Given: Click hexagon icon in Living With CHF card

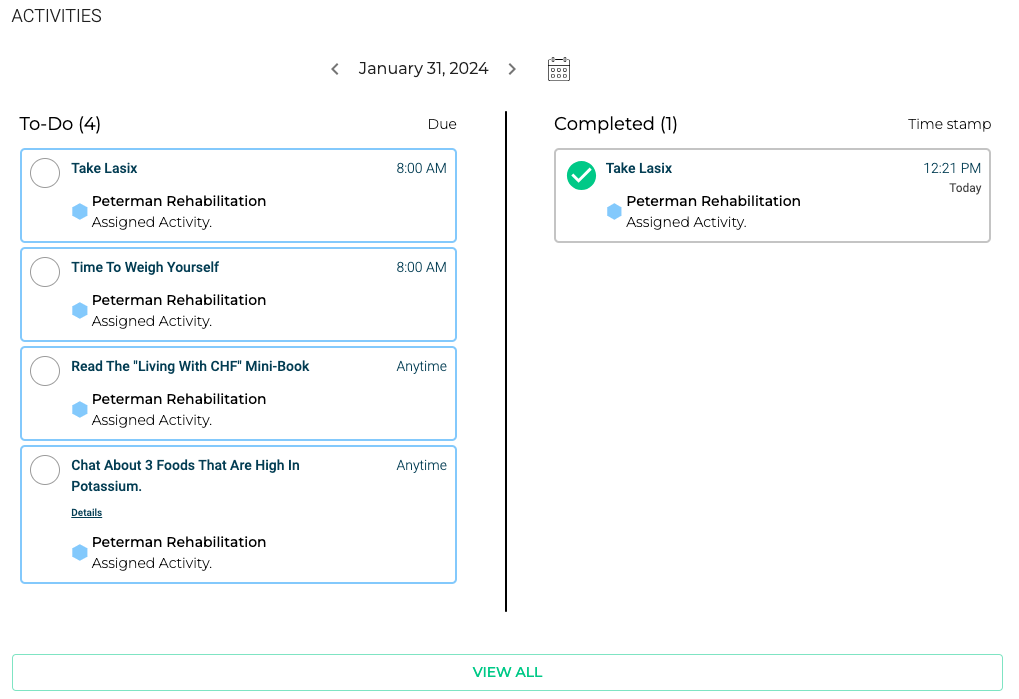Looking at the screenshot, I should [79, 409].
